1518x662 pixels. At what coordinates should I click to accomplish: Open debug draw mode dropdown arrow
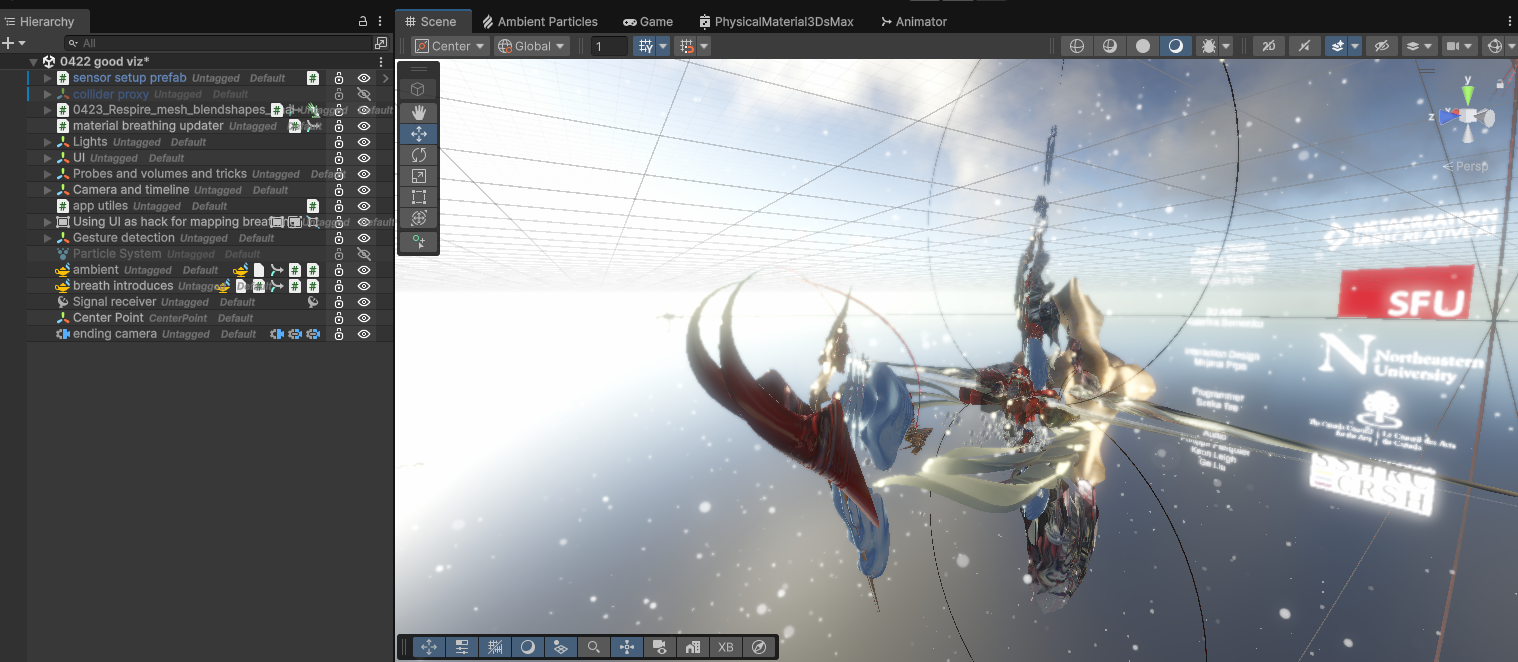[1226, 46]
